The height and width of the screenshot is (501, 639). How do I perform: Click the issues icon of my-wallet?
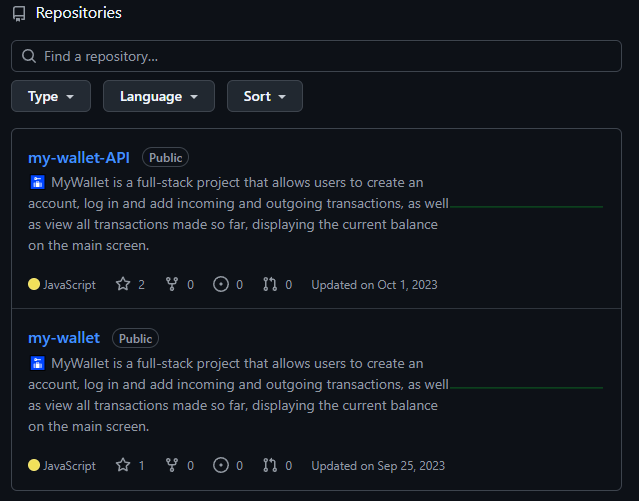tap(221, 465)
